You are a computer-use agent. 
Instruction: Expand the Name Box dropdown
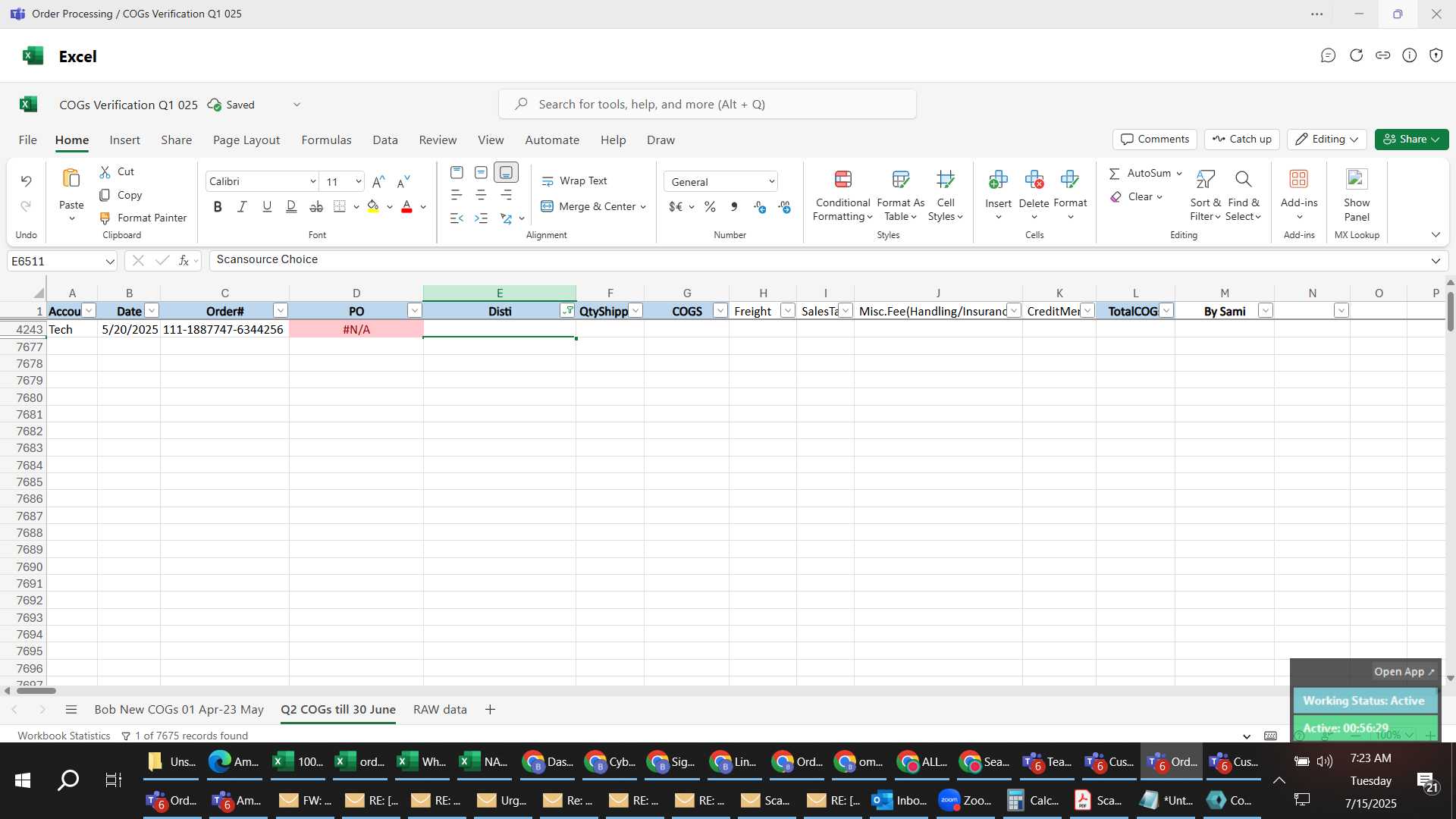(110, 262)
